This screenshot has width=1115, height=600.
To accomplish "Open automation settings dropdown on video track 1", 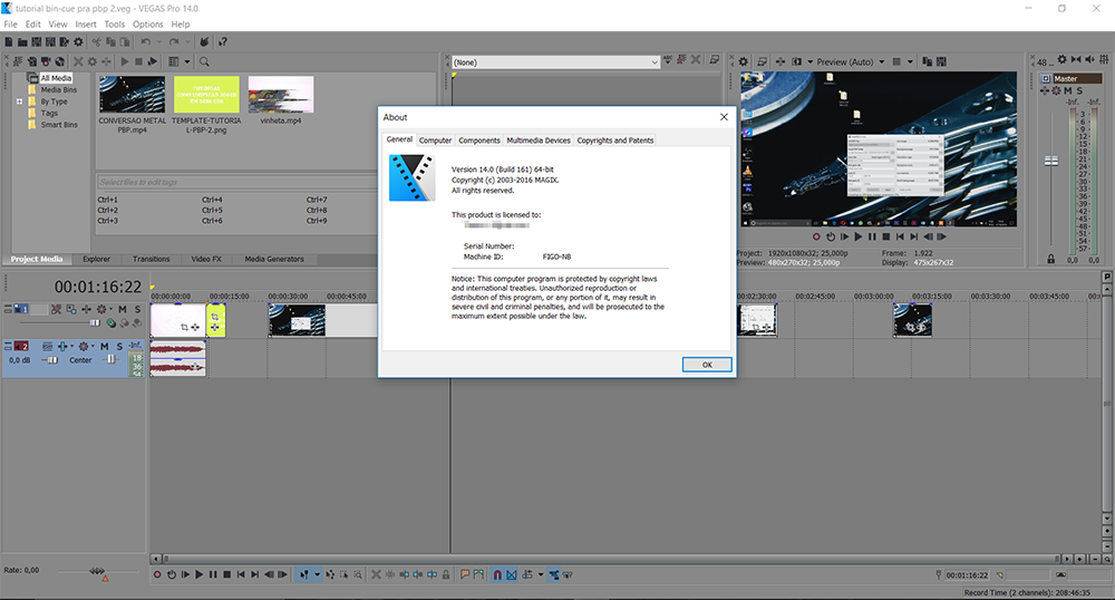I will [x=112, y=309].
